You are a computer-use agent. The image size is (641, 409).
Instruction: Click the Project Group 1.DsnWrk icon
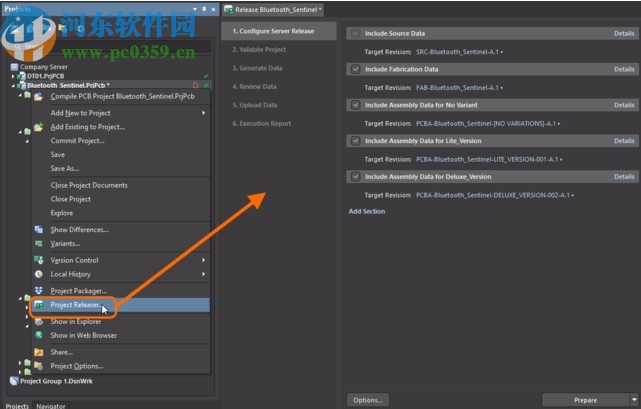click(x=14, y=381)
